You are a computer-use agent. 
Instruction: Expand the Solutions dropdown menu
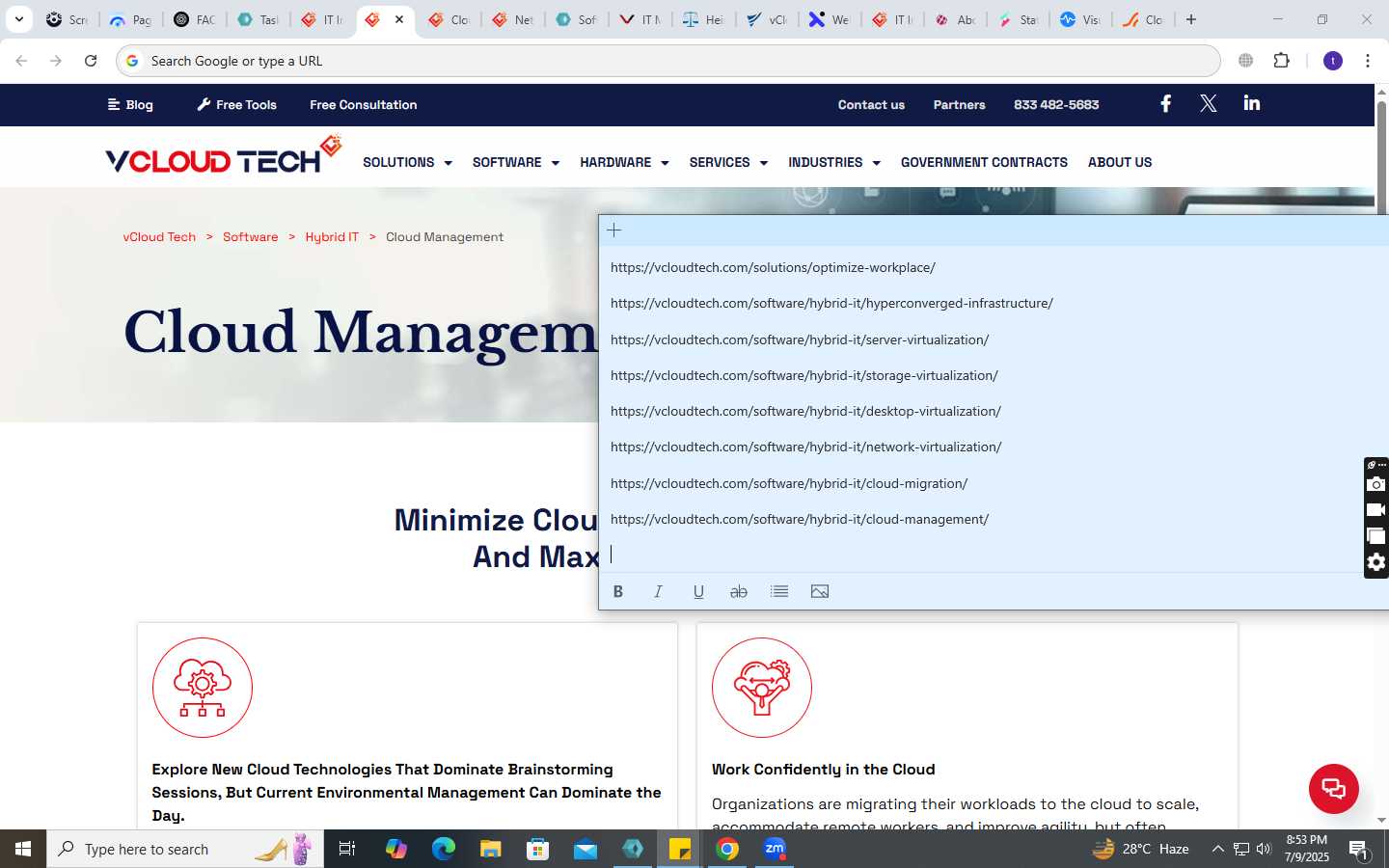[x=407, y=162]
